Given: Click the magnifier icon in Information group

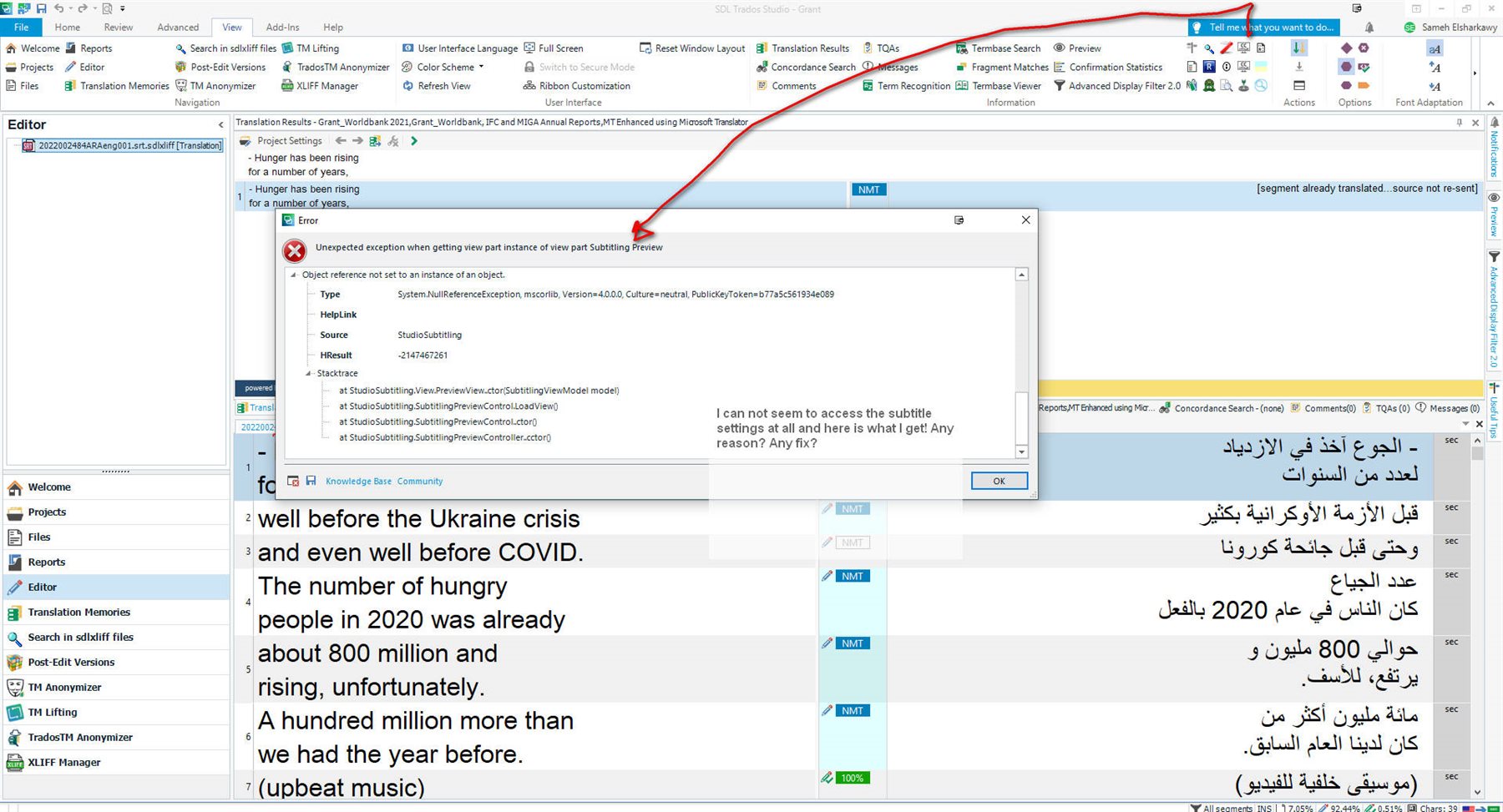Looking at the screenshot, I should tap(1209, 48).
